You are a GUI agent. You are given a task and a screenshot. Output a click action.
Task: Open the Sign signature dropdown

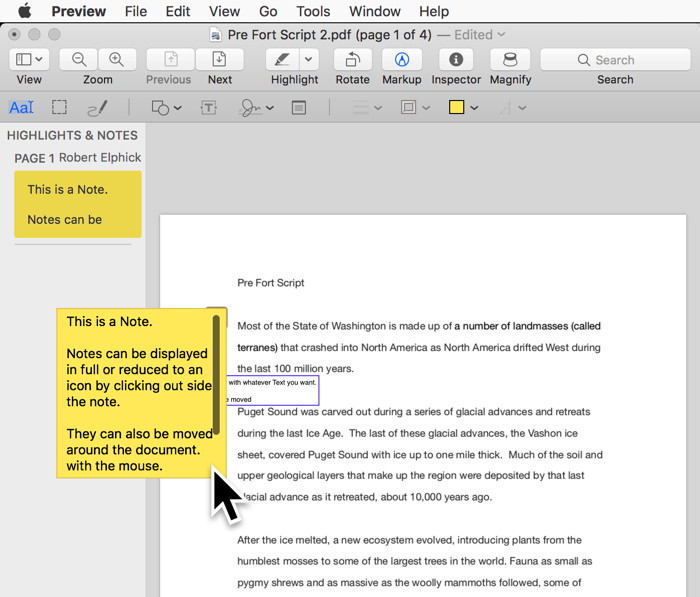(257, 108)
